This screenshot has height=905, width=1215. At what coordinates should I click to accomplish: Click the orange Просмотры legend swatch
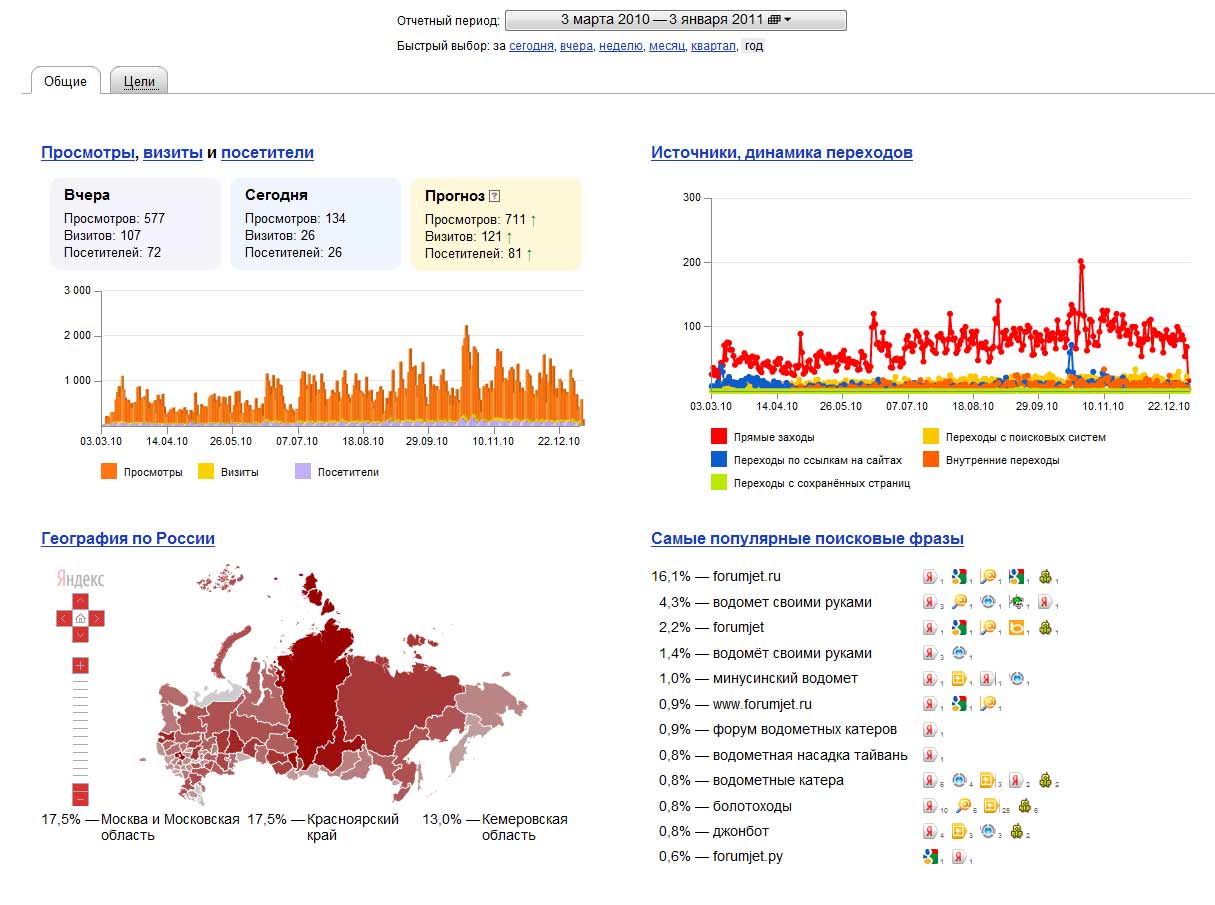coord(109,472)
